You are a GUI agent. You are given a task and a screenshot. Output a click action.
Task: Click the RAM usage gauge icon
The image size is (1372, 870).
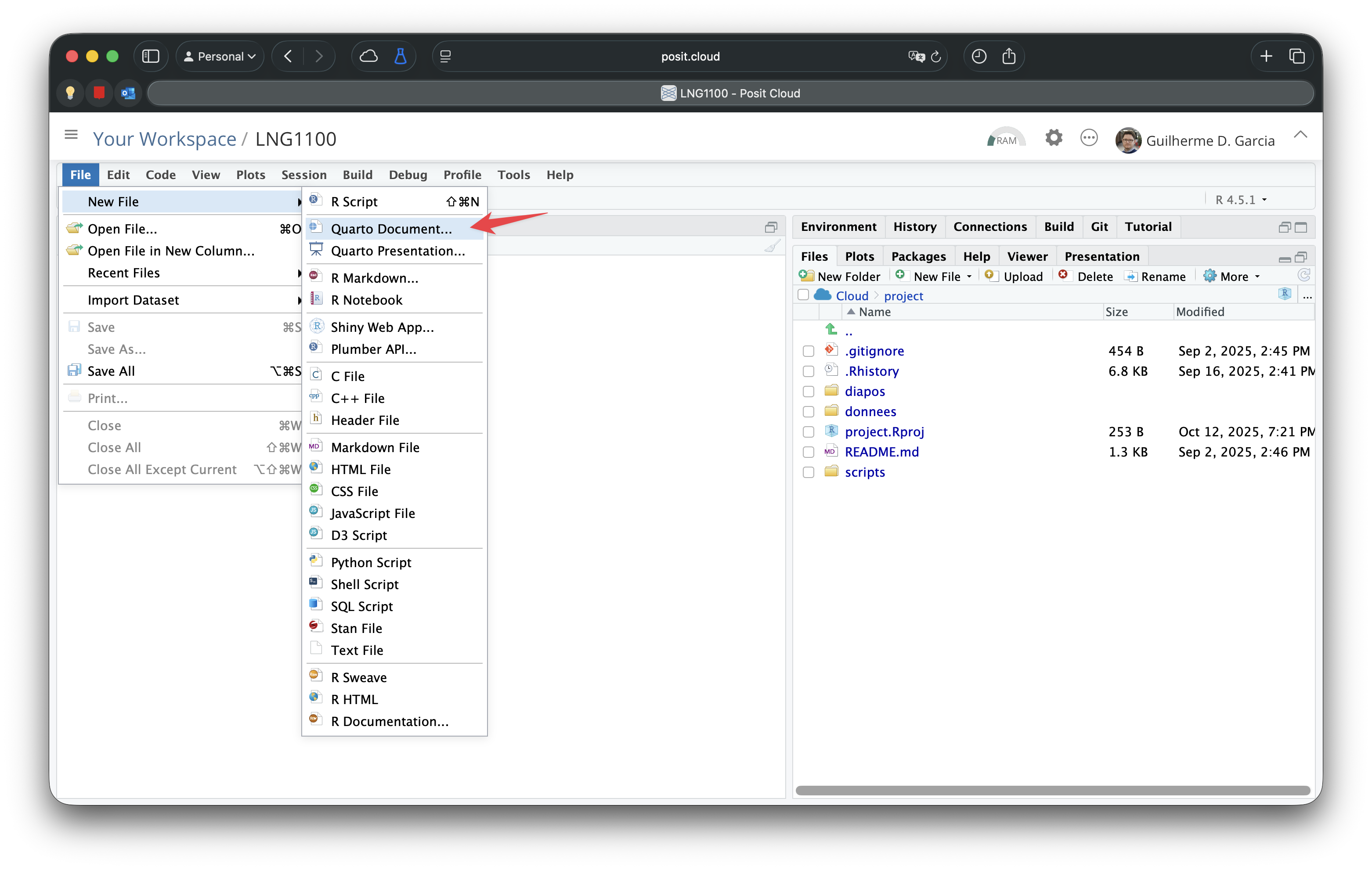point(1006,138)
